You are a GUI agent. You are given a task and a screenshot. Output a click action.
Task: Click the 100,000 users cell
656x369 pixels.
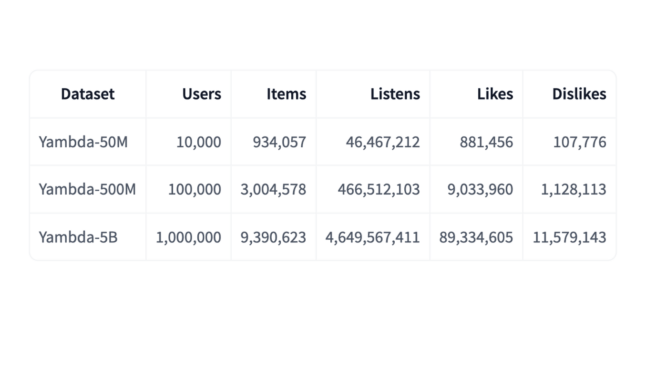coord(195,190)
